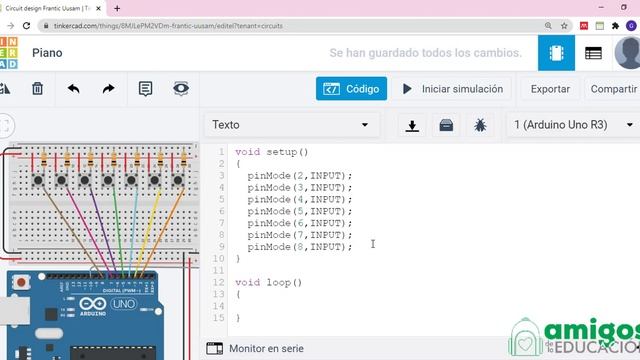Click the Piano project name
640x360 pixels.
tap(47, 53)
